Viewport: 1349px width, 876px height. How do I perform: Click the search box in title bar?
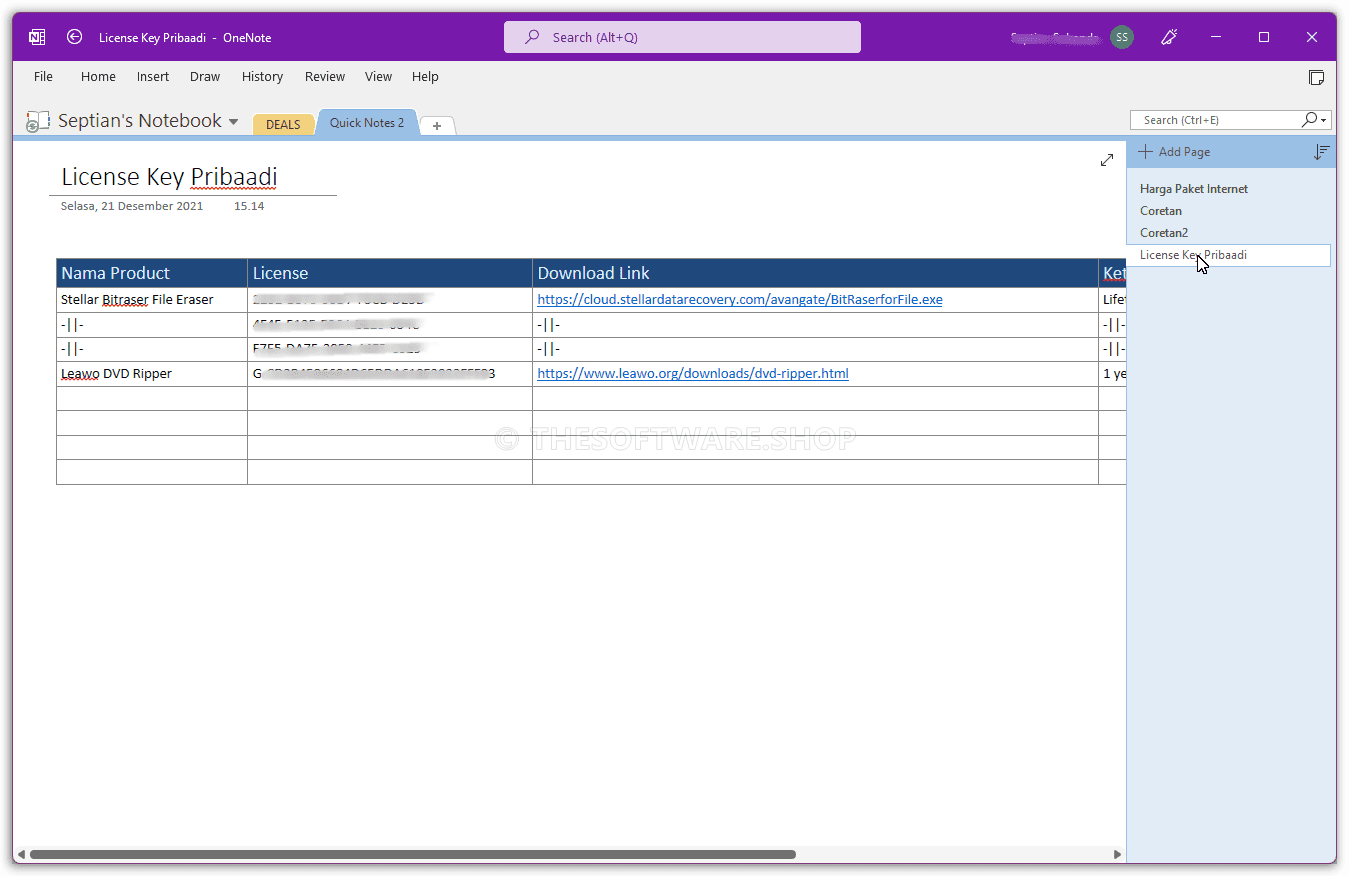[682, 37]
